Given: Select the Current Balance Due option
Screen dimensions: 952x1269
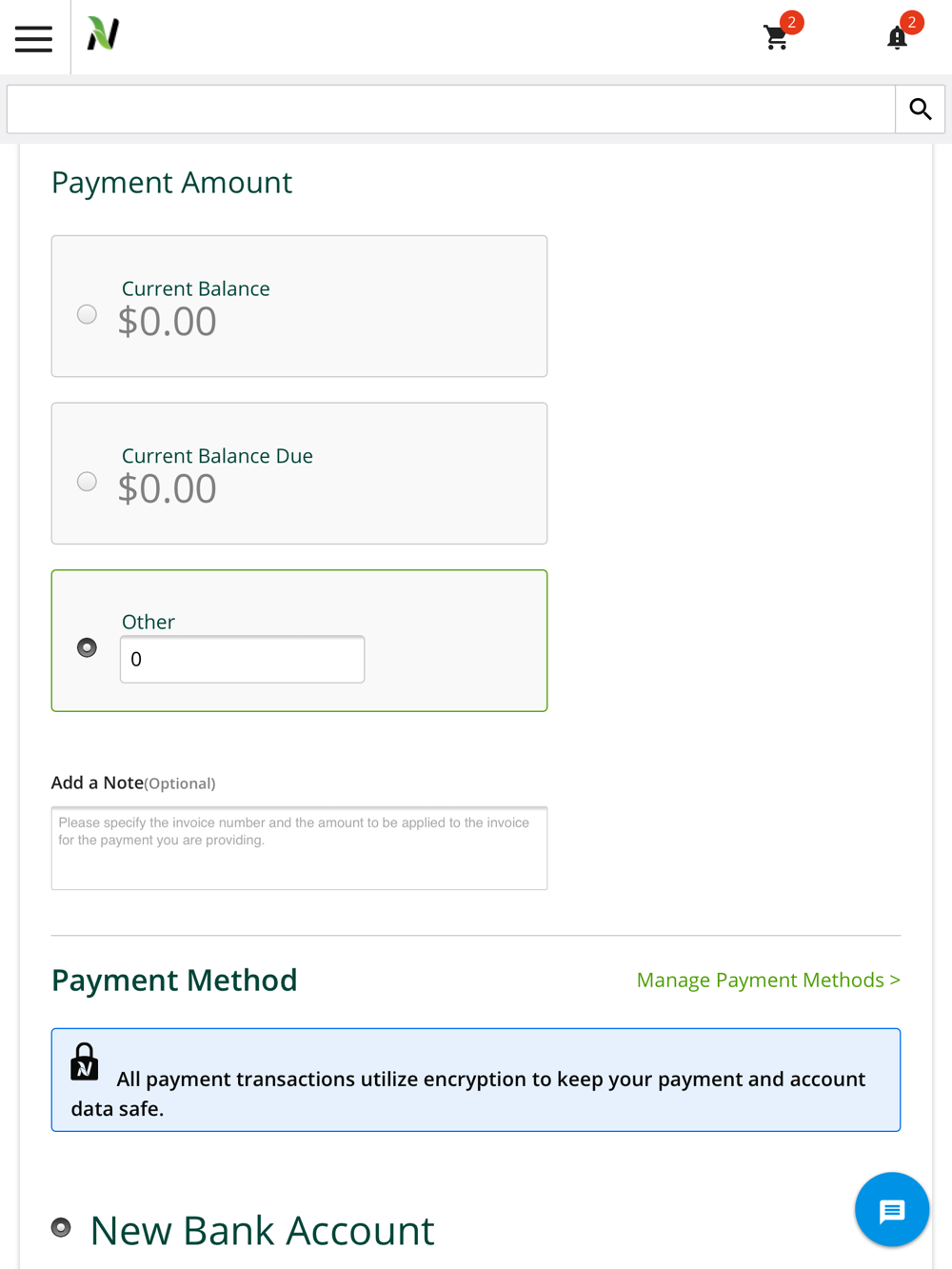Looking at the screenshot, I should 87,482.
